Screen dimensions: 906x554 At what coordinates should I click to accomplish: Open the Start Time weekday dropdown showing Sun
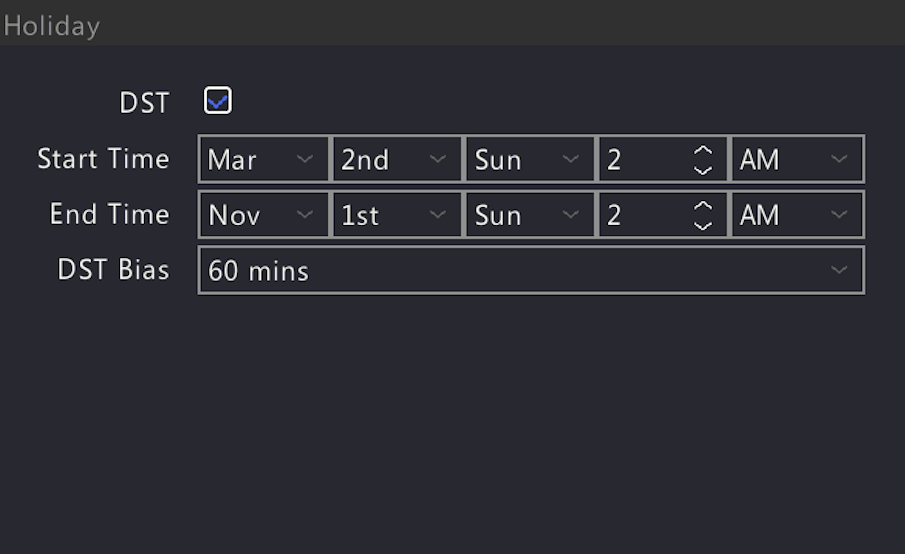click(x=530, y=159)
